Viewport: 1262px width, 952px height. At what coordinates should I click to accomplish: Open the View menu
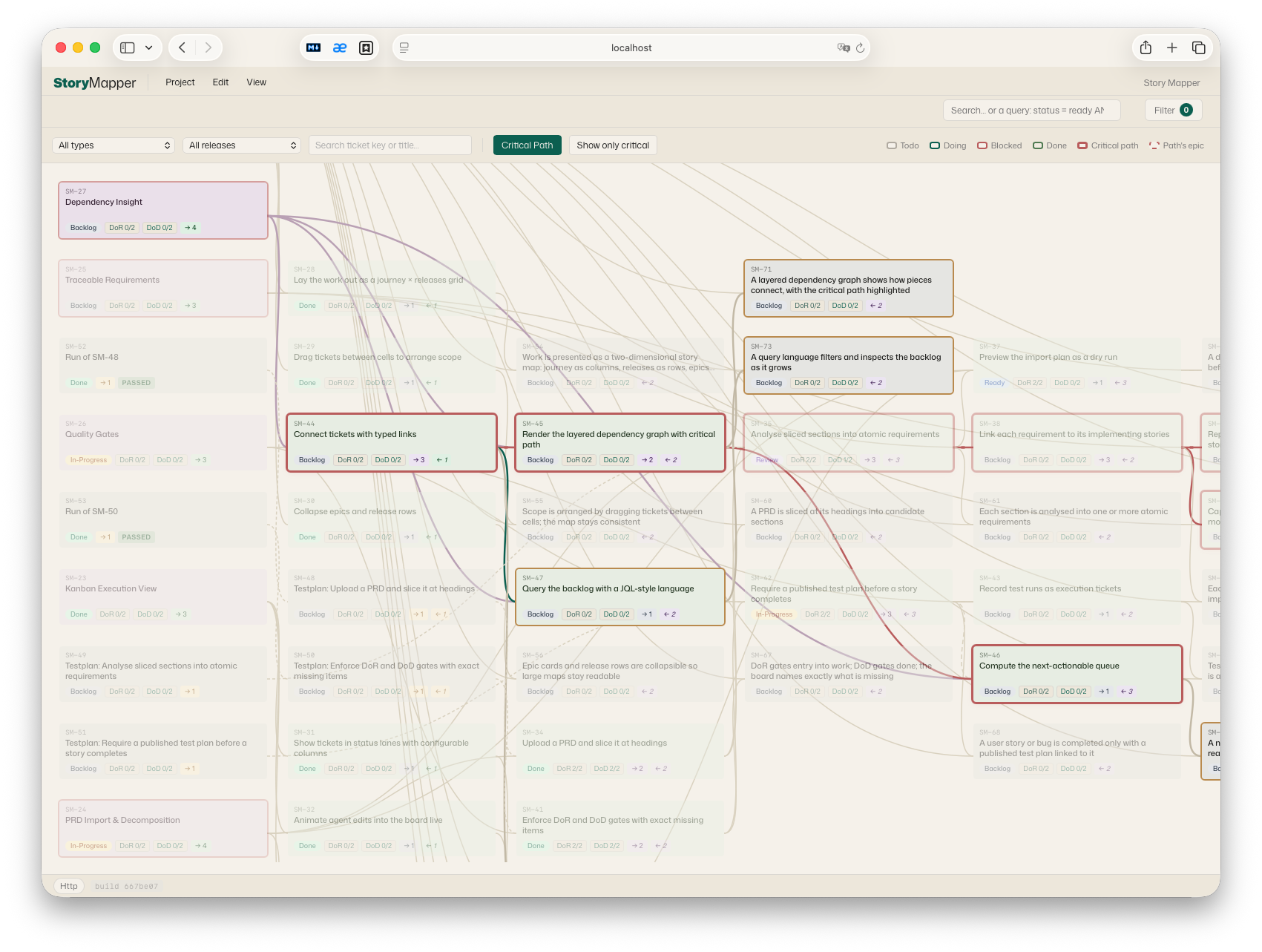257,82
